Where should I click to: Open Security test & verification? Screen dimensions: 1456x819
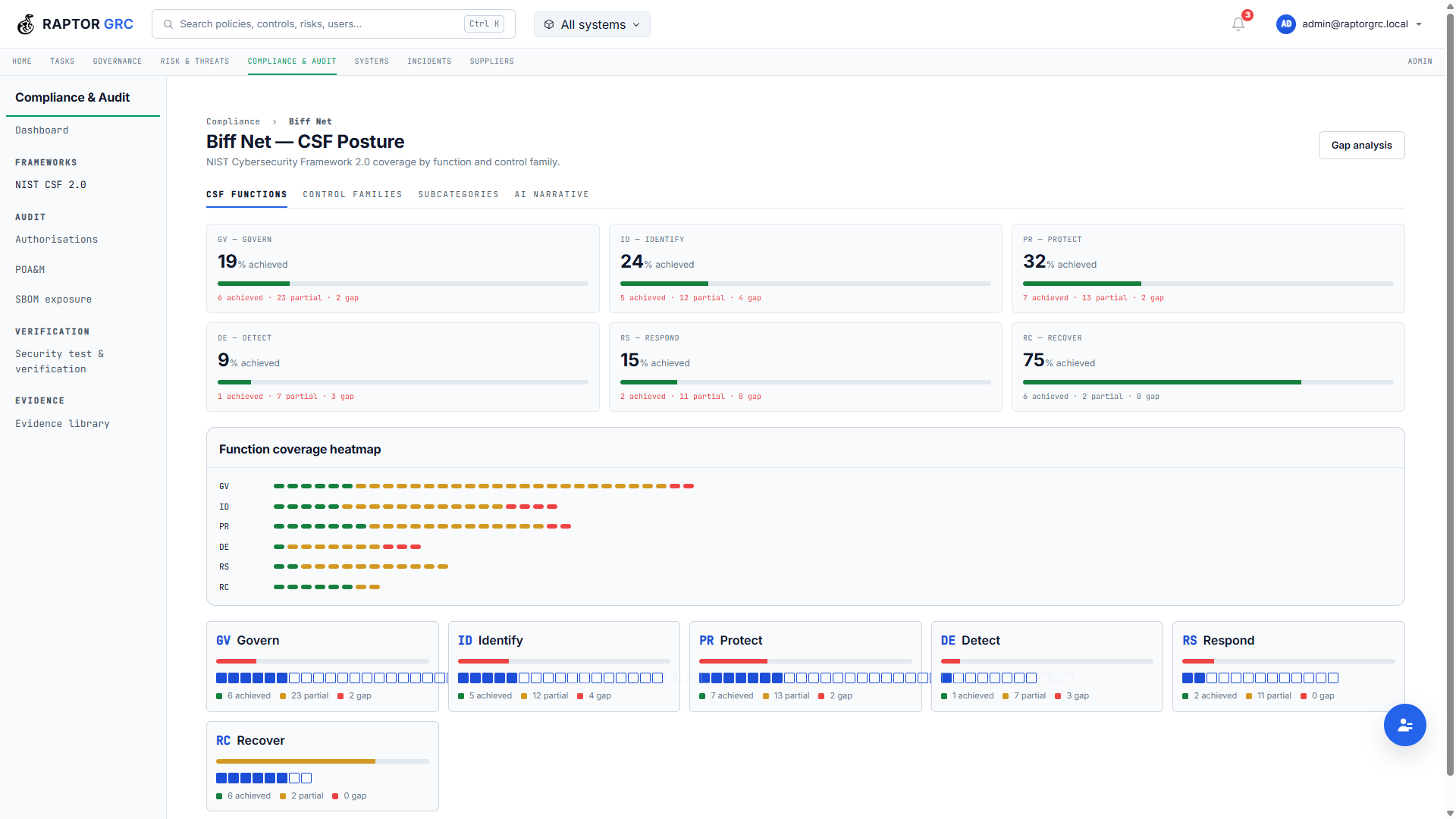point(60,362)
